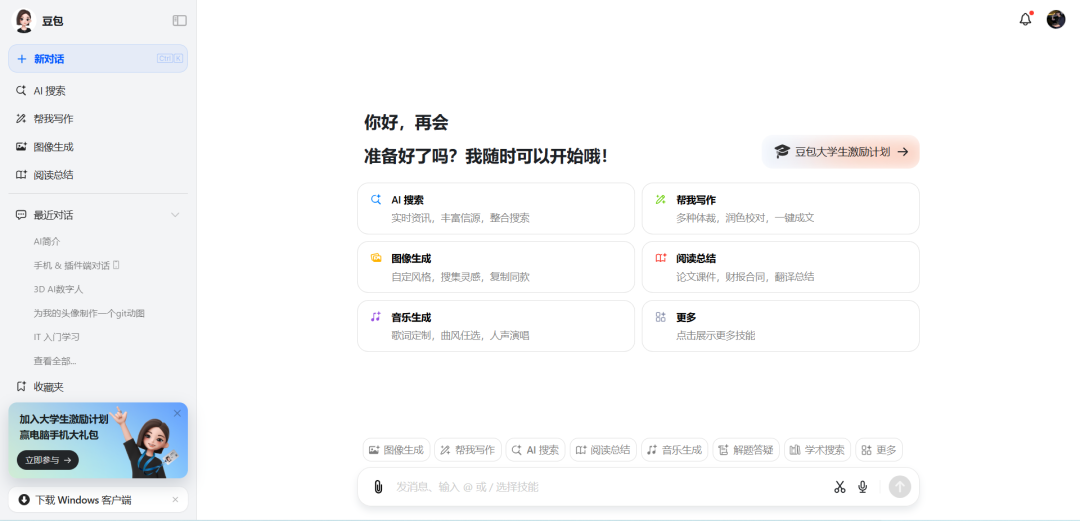Image resolution: width=1080 pixels, height=521 pixels.
Task: Click the microphone voice input icon
Action: pos(862,487)
